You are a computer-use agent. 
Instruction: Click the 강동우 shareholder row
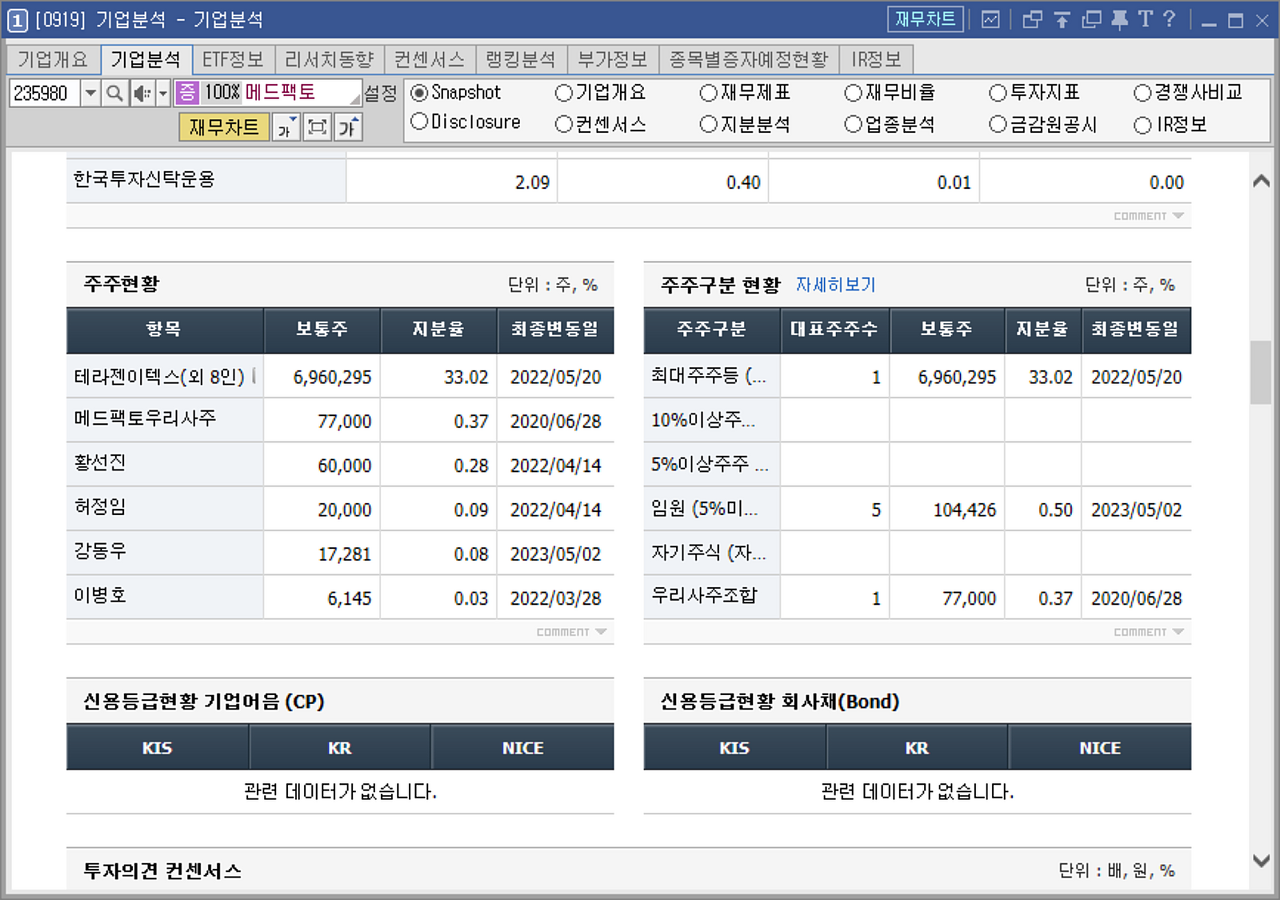point(340,552)
